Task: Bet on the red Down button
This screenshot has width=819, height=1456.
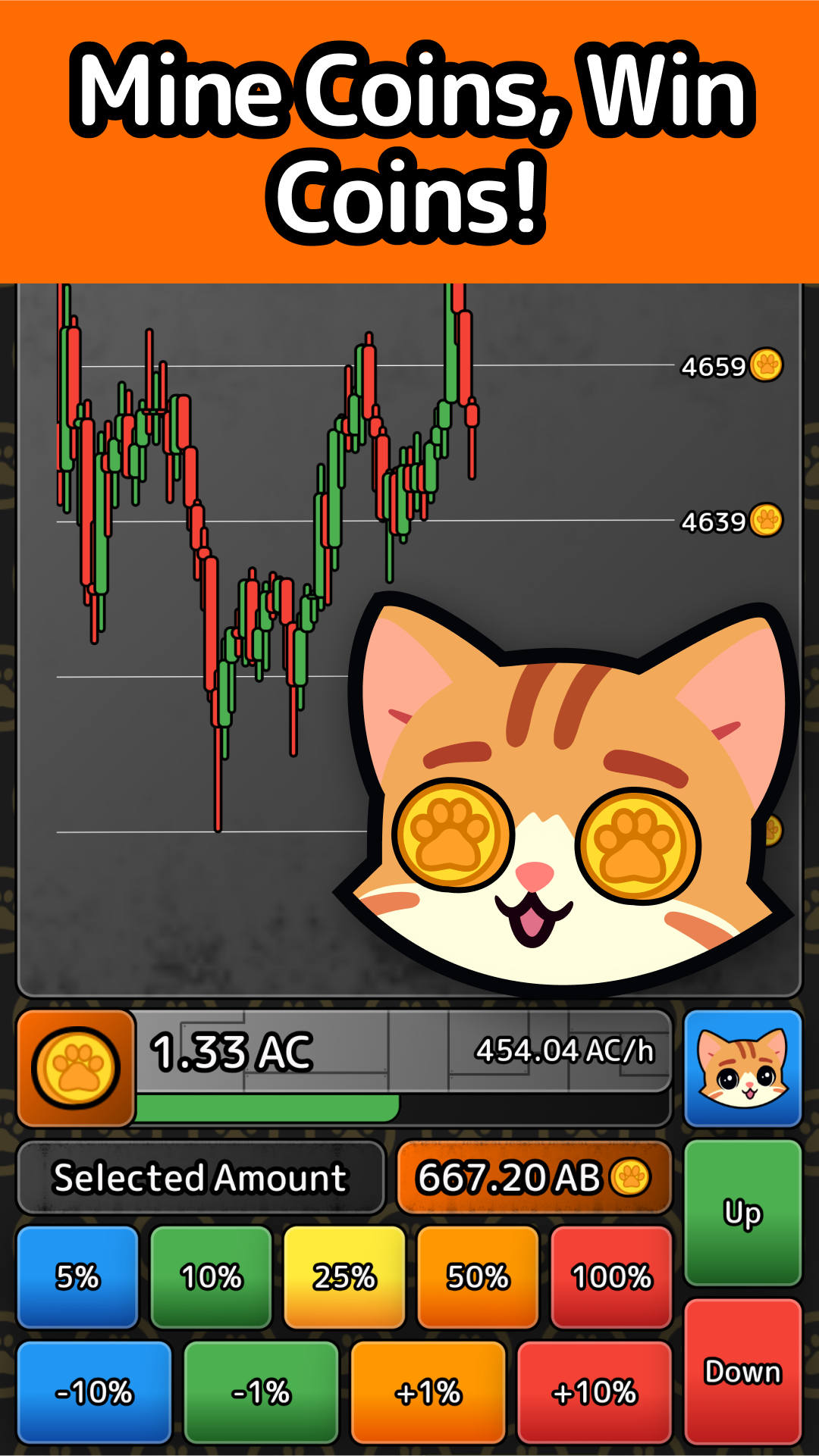Action: 742,1372
